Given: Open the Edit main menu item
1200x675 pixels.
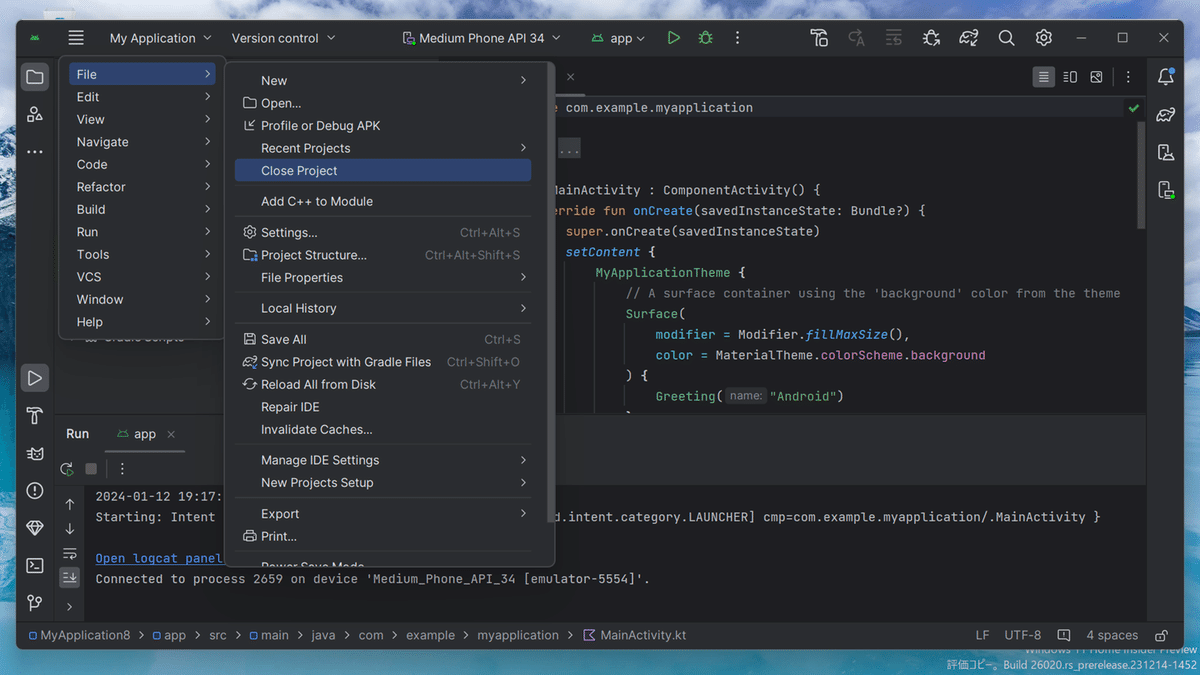Looking at the screenshot, I should 143,97.
